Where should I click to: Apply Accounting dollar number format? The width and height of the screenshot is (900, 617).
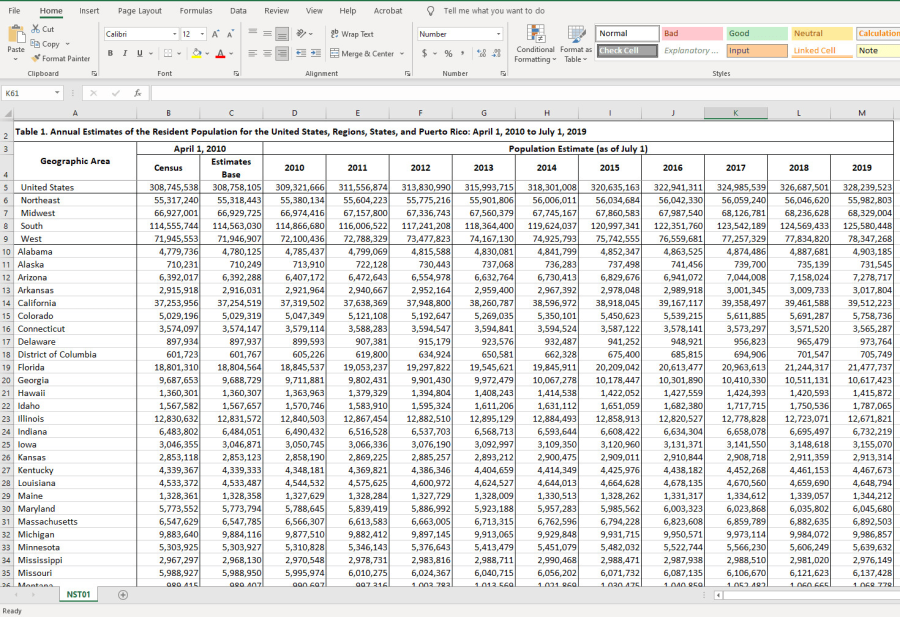(425, 53)
